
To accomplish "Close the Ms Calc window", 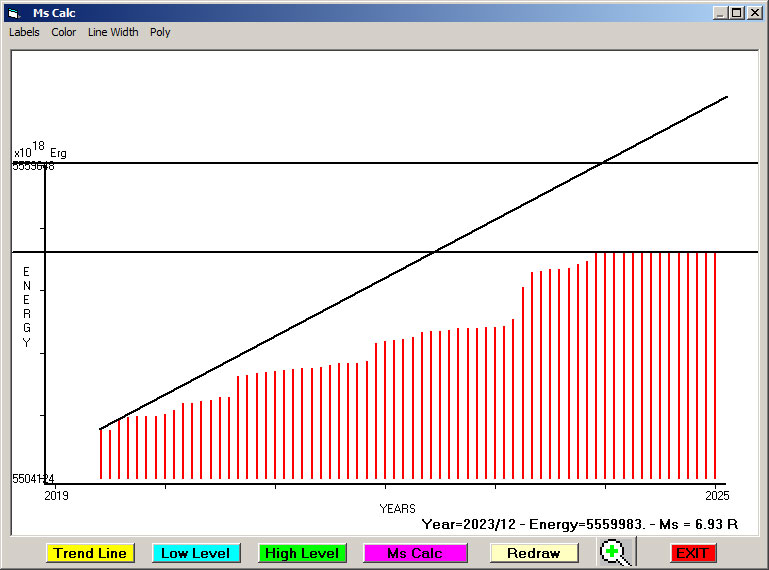I will tap(755, 13).
